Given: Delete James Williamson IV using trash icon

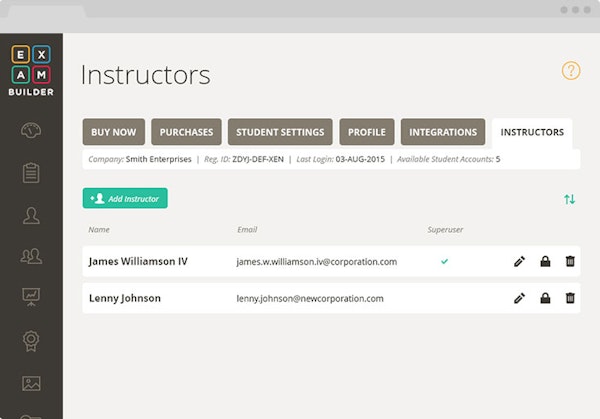Looking at the screenshot, I should click(x=570, y=262).
